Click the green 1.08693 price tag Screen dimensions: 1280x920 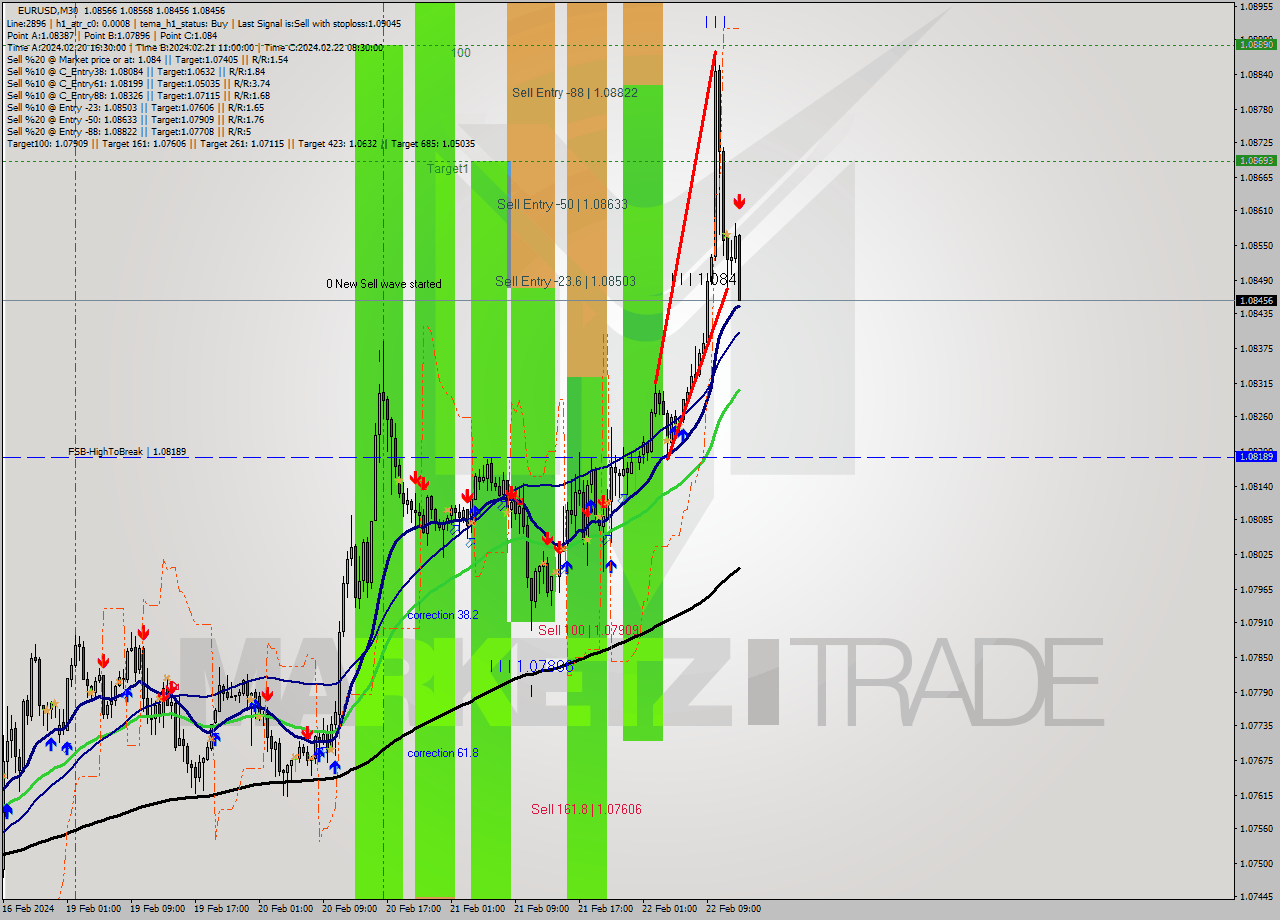[x=1256, y=160]
